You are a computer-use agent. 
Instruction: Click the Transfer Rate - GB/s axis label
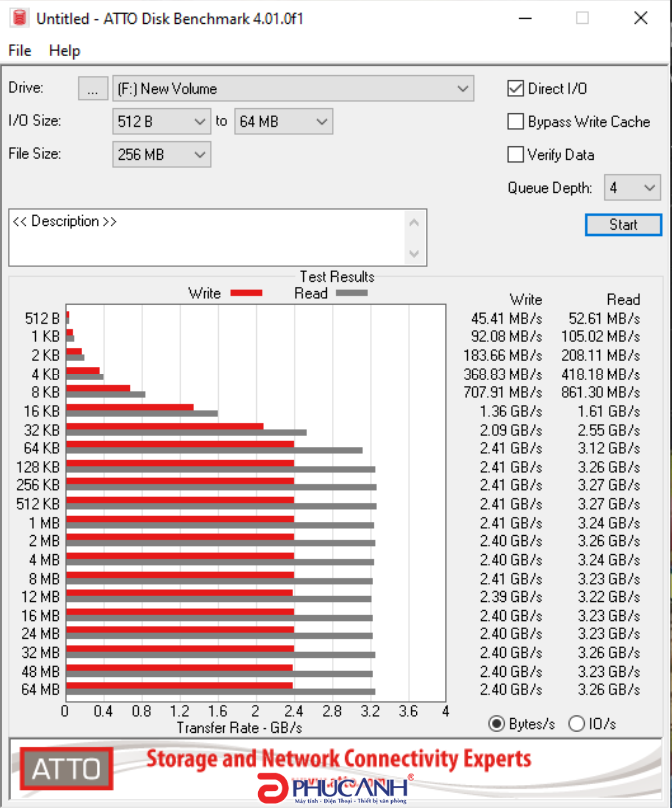pyautogui.click(x=240, y=728)
